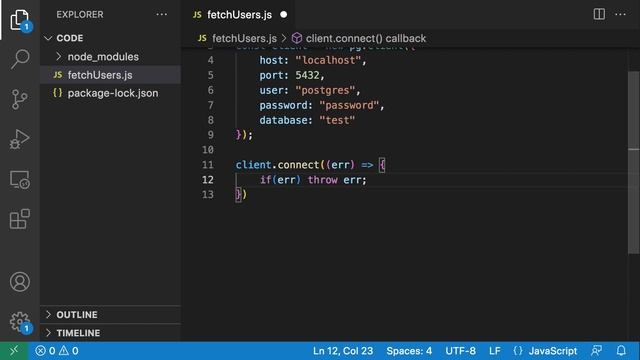Image resolution: width=640 pixels, height=360 pixels.
Task: Click the 5432 port value on line 5
Action: pos(307,76)
